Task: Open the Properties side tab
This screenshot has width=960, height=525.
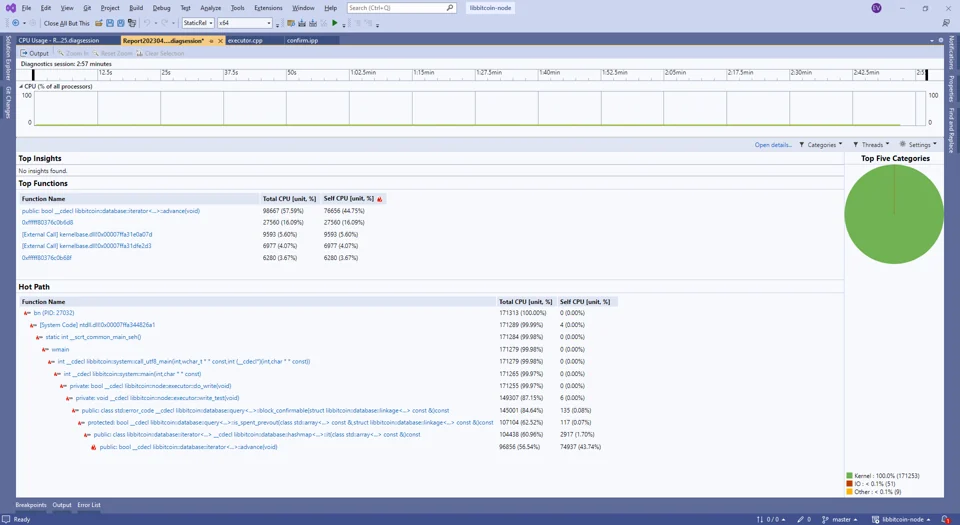Action: [951, 89]
